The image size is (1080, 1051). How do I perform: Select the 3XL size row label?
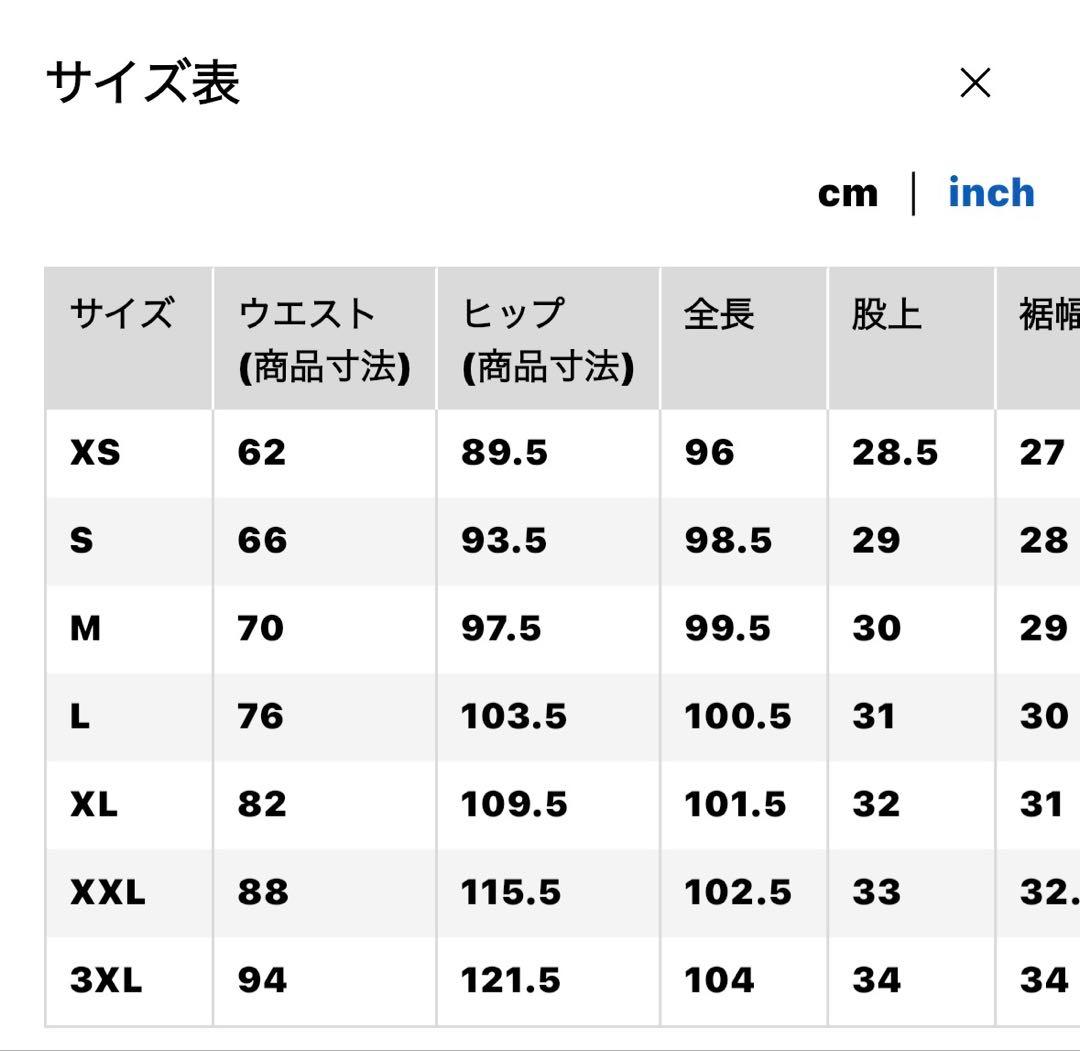click(106, 980)
